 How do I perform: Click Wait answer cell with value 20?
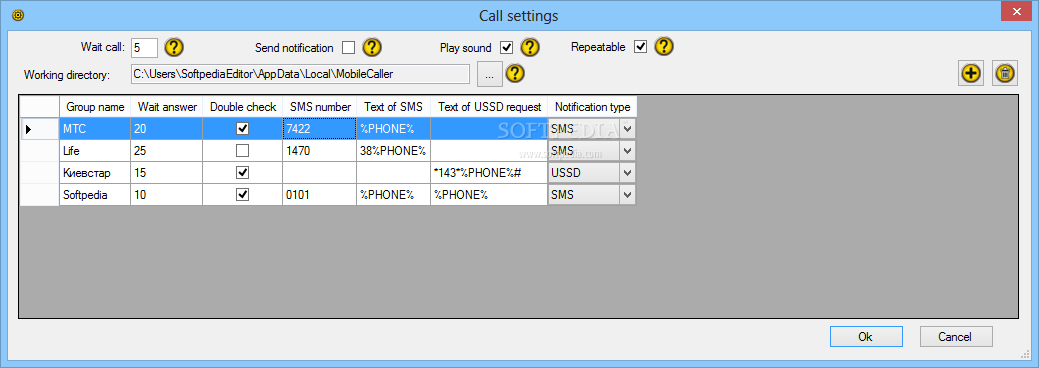click(167, 129)
